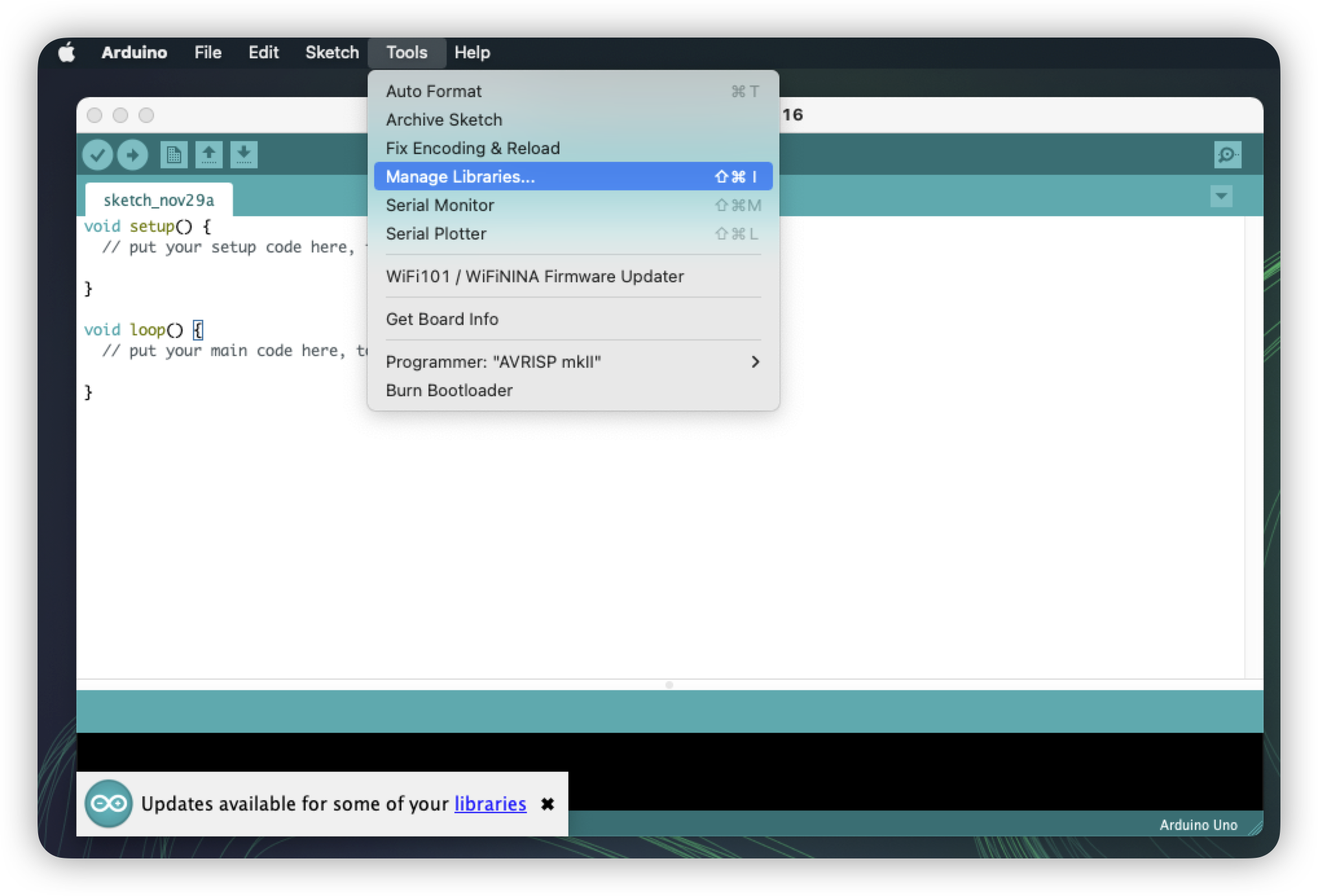Follow the libraries update link
The image size is (1318, 896).
coord(490,804)
